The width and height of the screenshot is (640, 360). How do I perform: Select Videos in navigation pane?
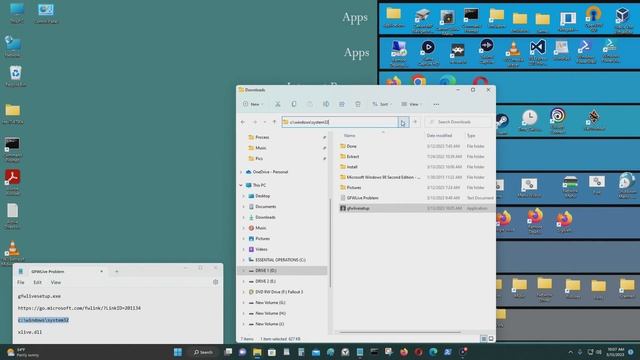(261, 249)
